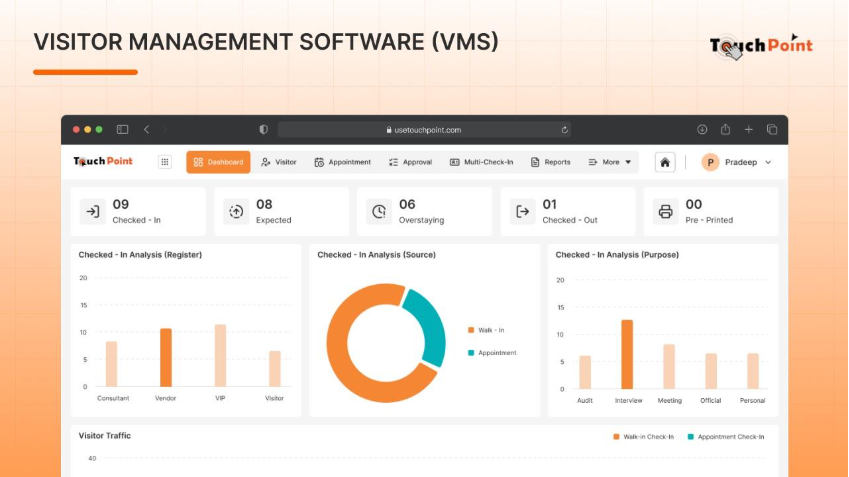Click the browser share icon

725,129
